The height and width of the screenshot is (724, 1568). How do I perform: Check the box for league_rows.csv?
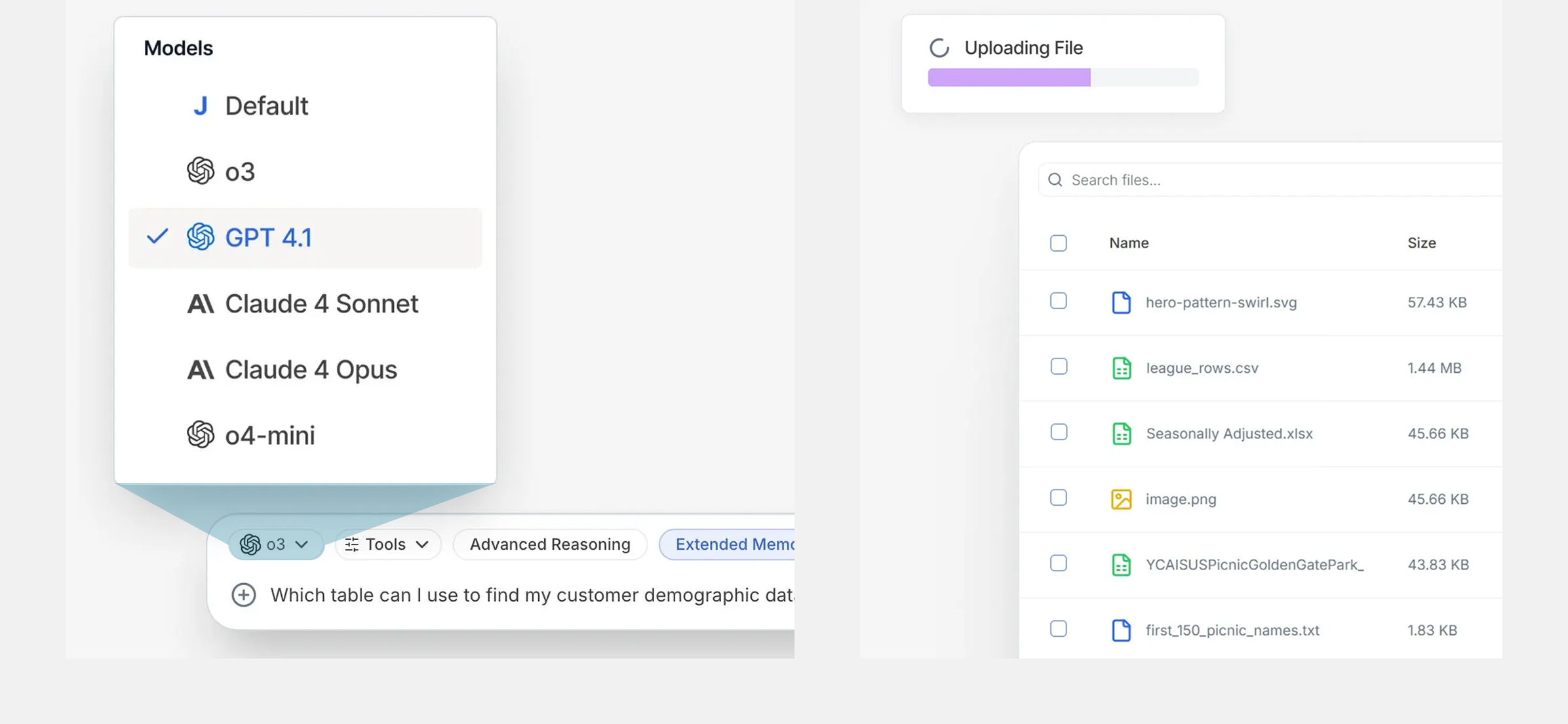click(1059, 366)
